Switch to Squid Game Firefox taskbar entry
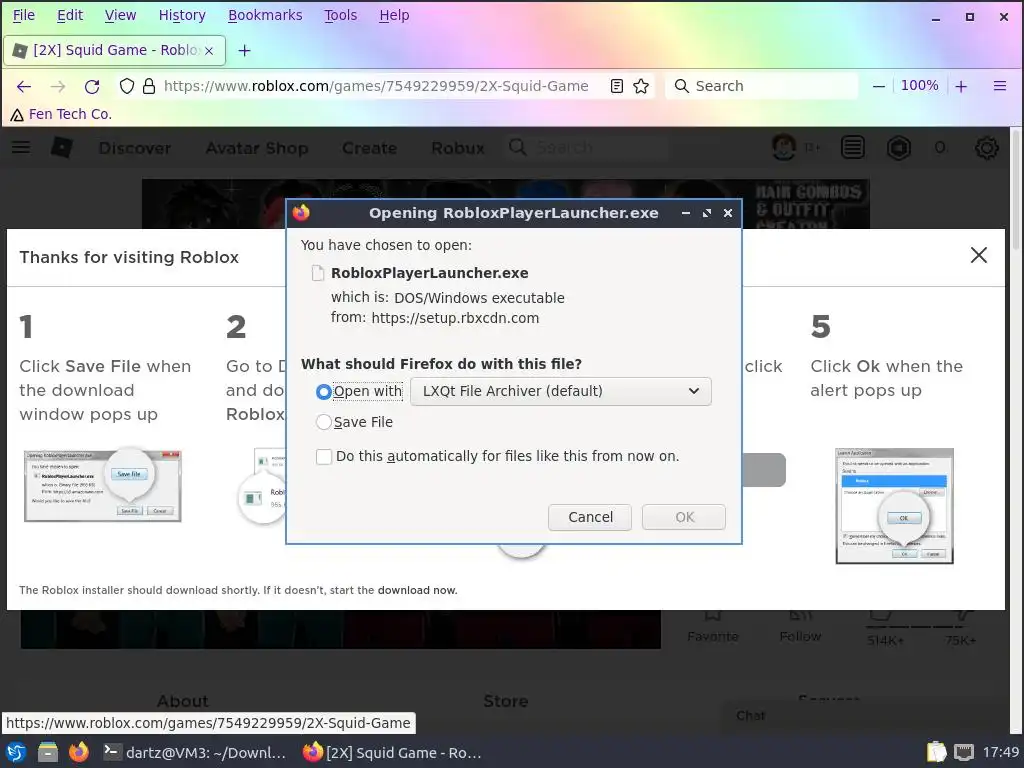 (x=392, y=752)
